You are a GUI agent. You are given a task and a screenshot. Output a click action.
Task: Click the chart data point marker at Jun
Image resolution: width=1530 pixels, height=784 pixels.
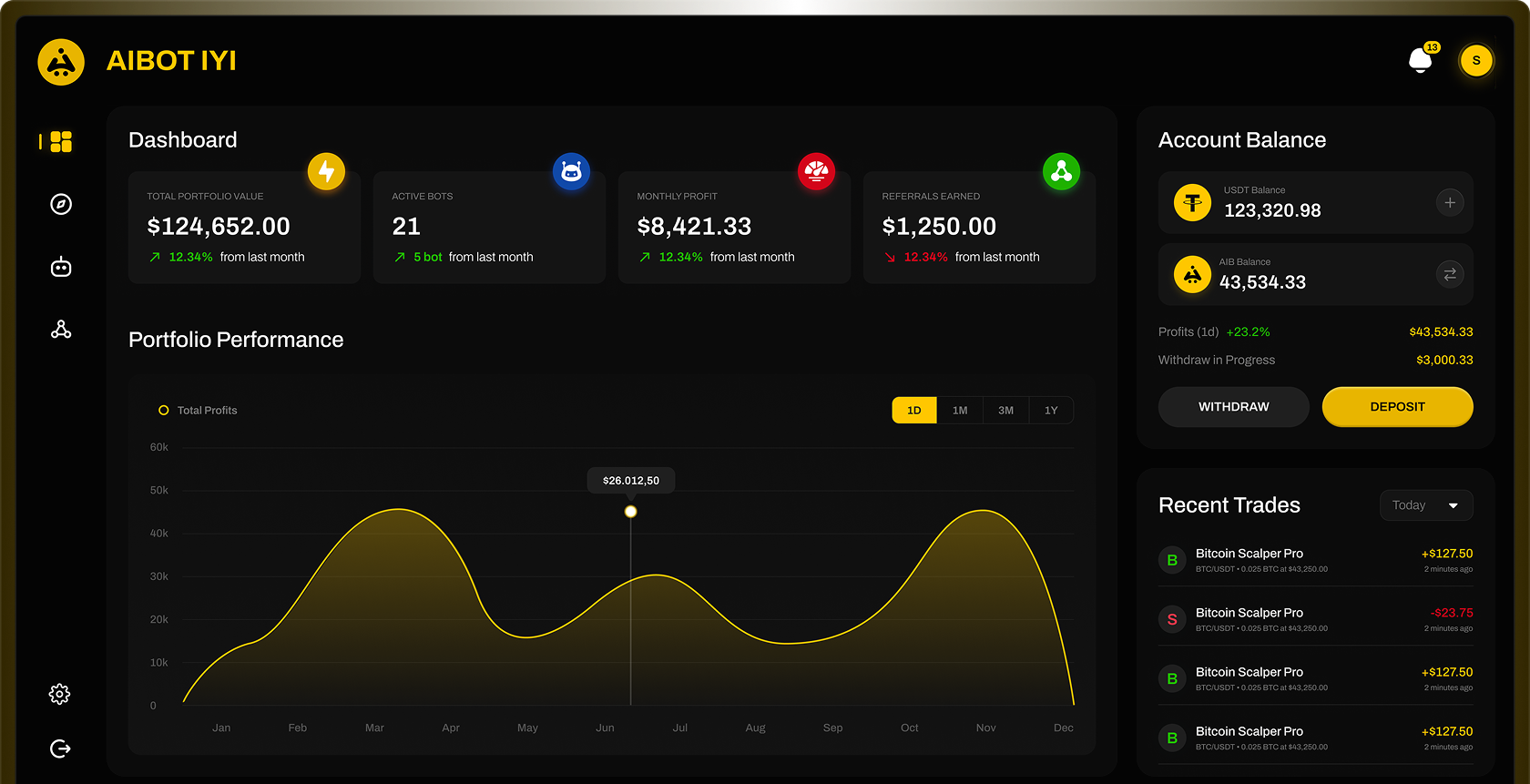[x=630, y=512]
